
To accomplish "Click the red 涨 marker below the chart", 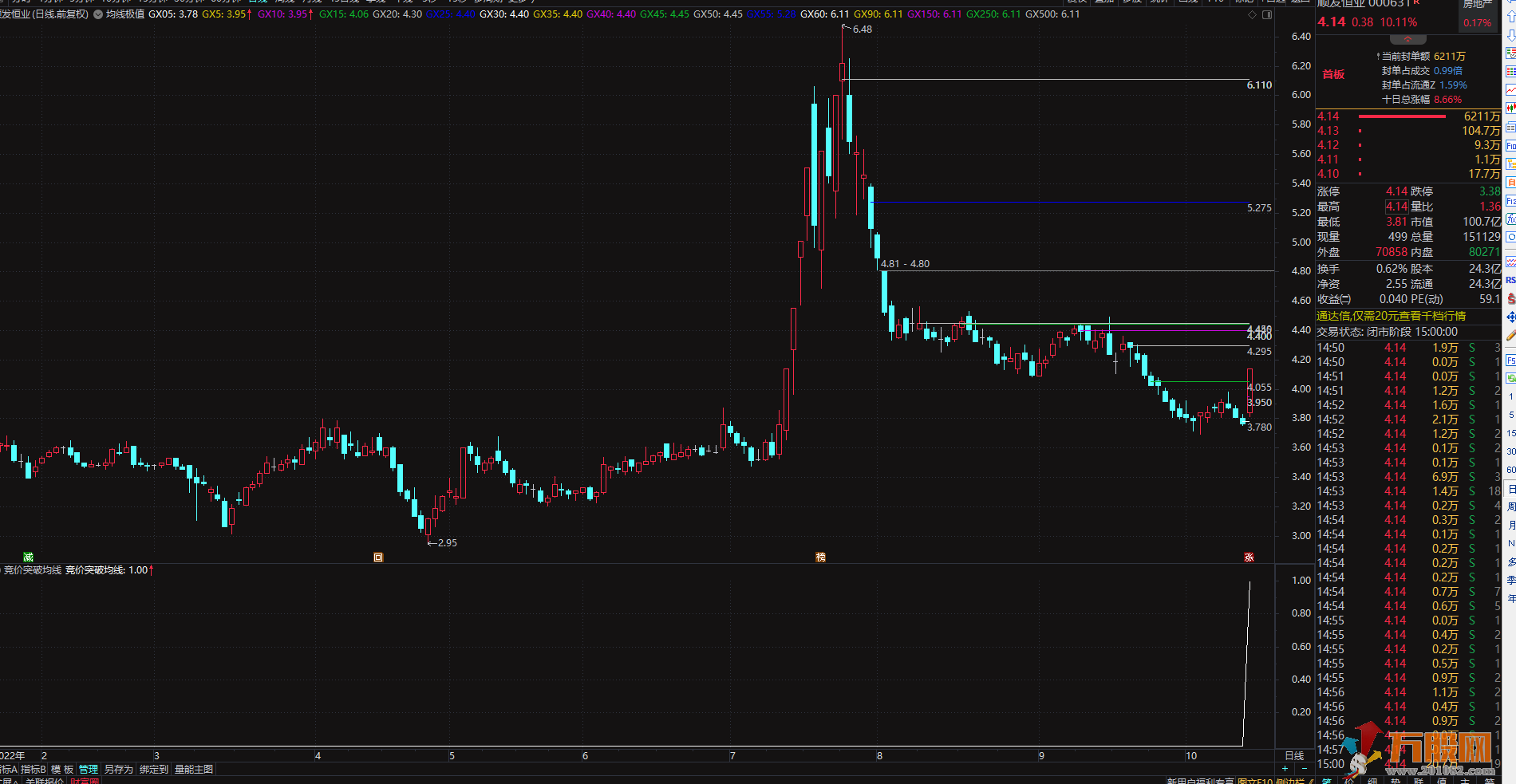I will tap(1249, 557).
